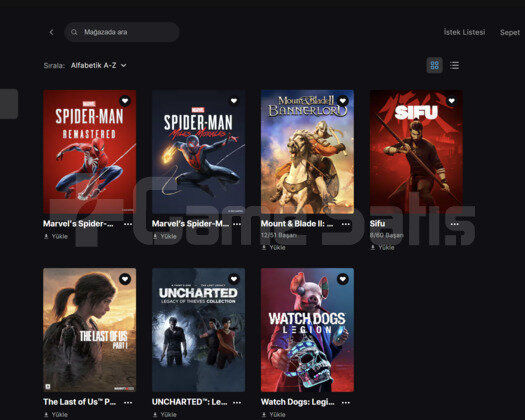Image resolution: width=525 pixels, height=420 pixels.
Task: Open more options for Spider-Man Miles Morales
Action: coord(237,224)
